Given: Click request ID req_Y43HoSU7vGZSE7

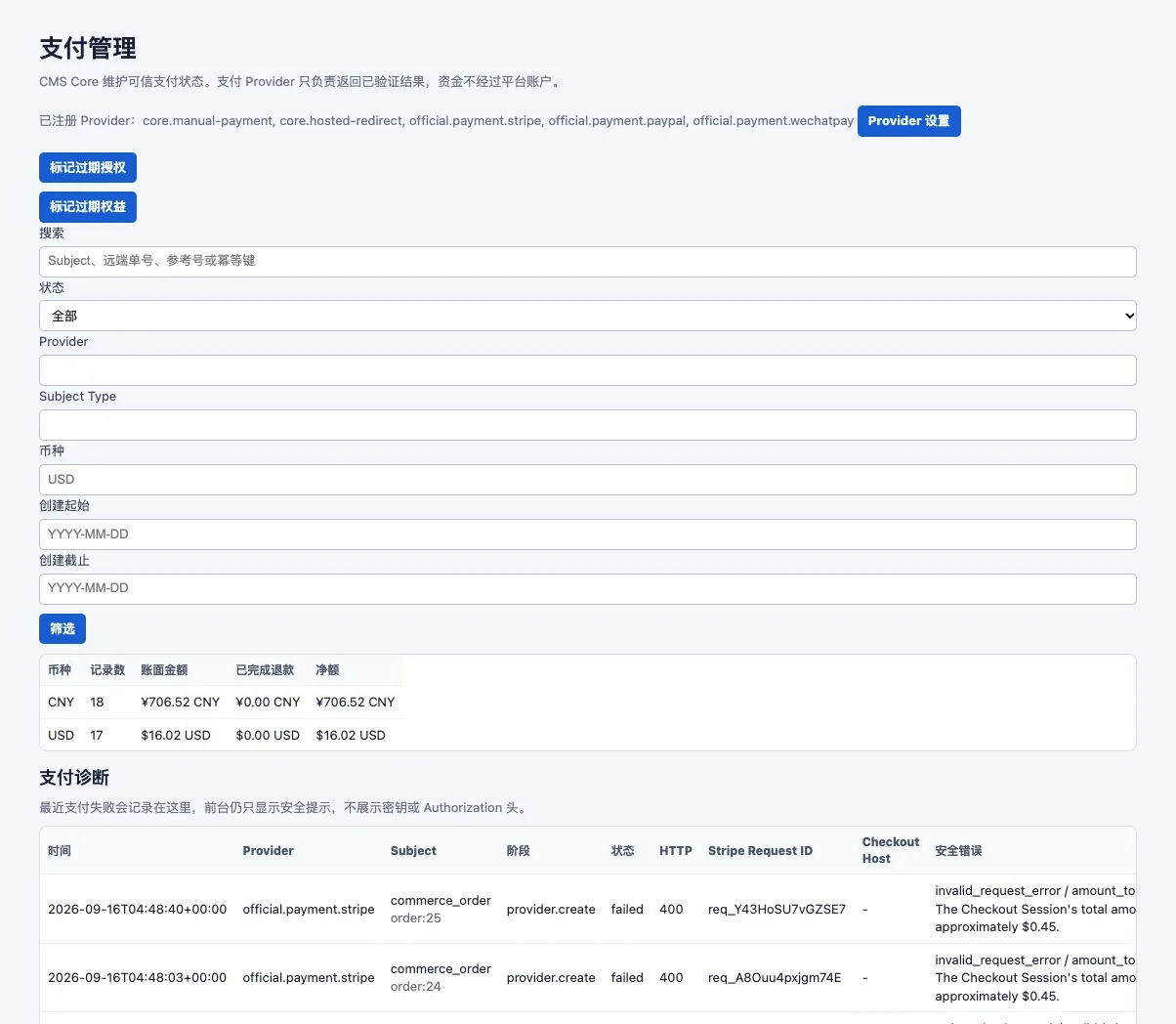Looking at the screenshot, I should (x=777, y=910).
